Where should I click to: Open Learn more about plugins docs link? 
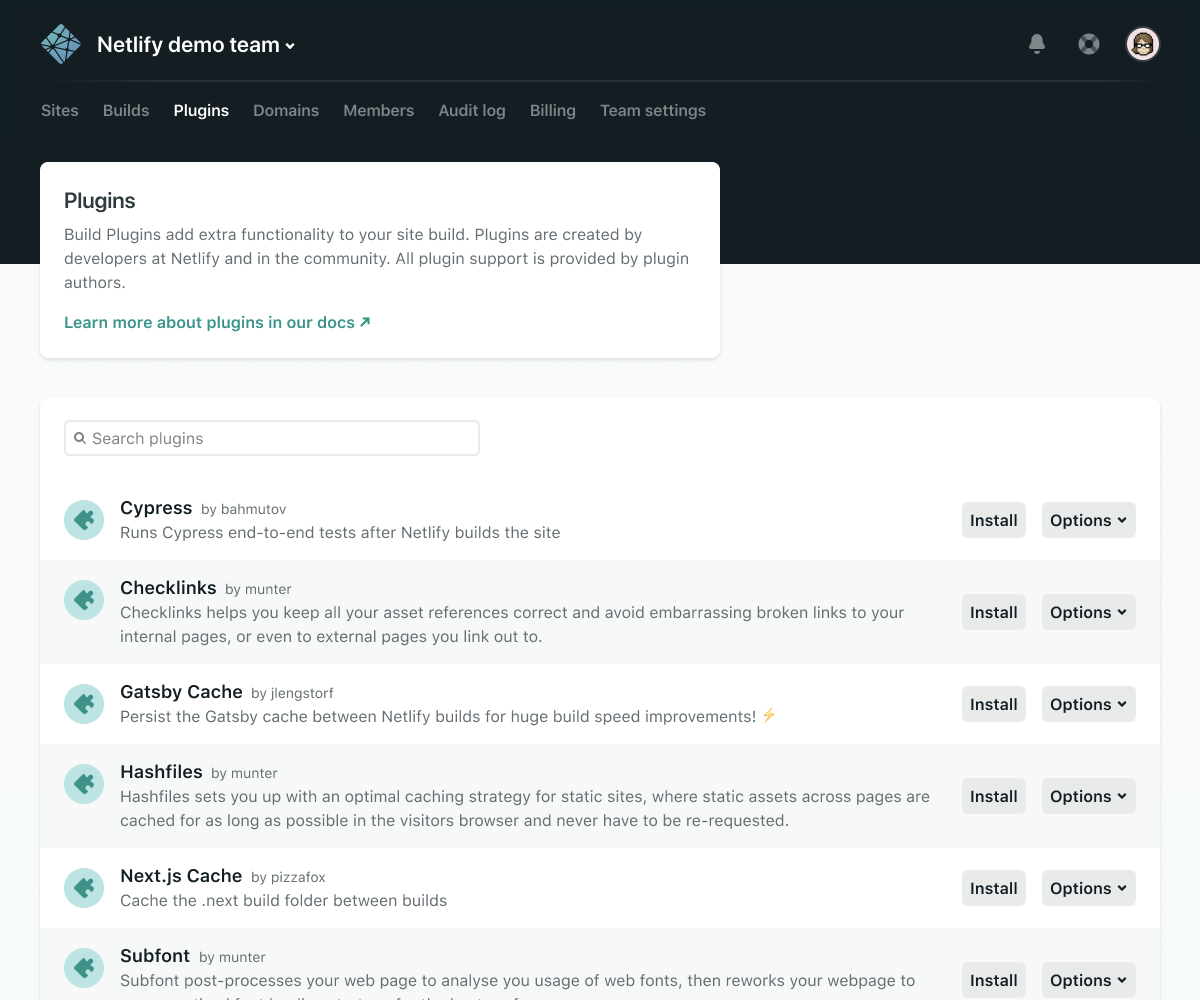click(x=217, y=322)
